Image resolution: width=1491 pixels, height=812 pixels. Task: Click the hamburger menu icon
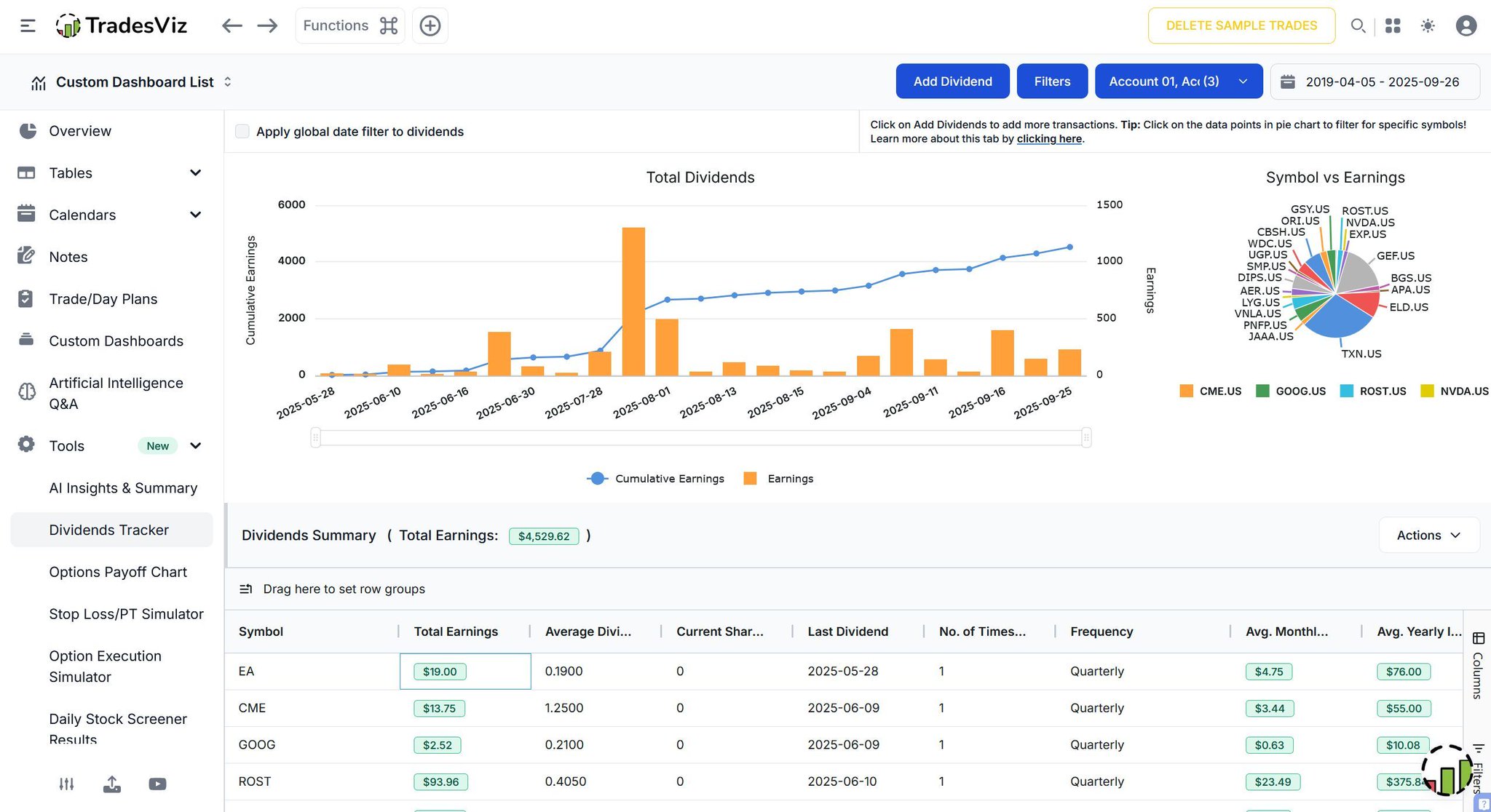point(28,26)
